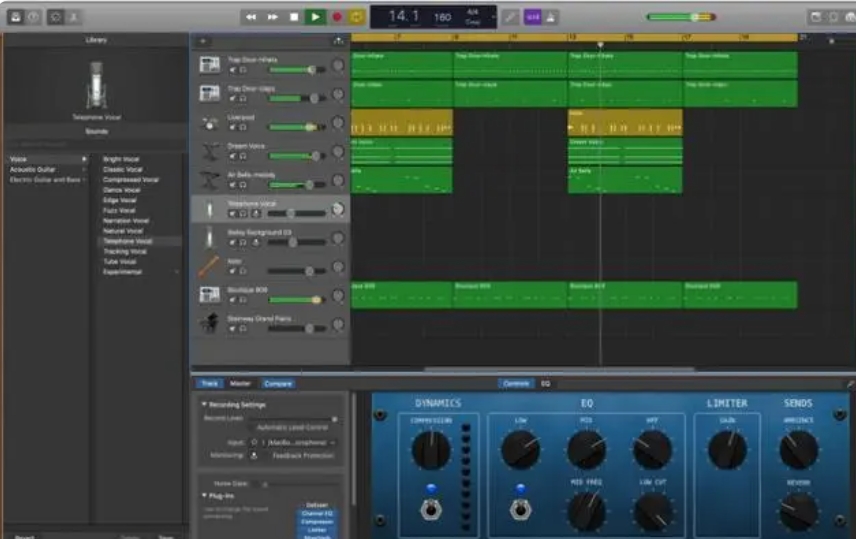This screenshot has width=856, height=539.
Task: Click the Rewind transport button
Action: point(251,17)
